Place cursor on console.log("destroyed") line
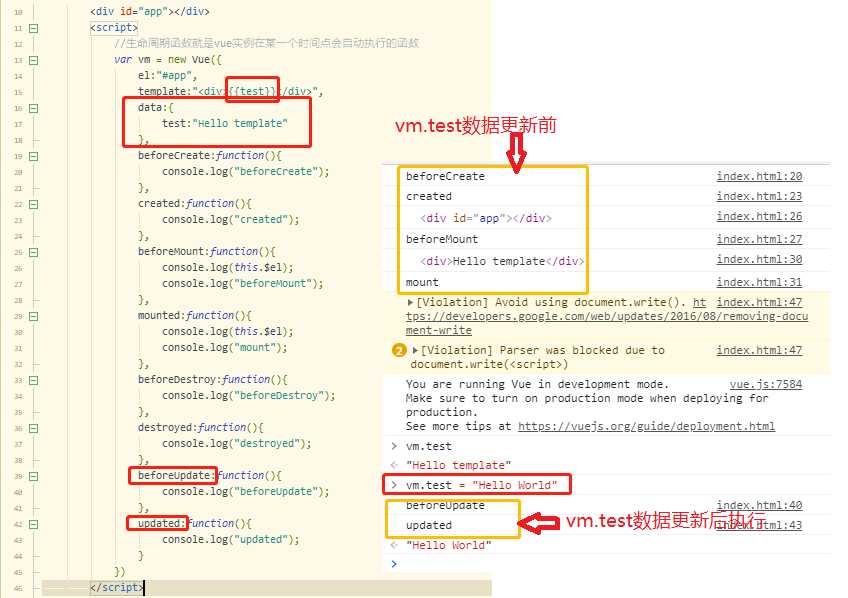 236,443
